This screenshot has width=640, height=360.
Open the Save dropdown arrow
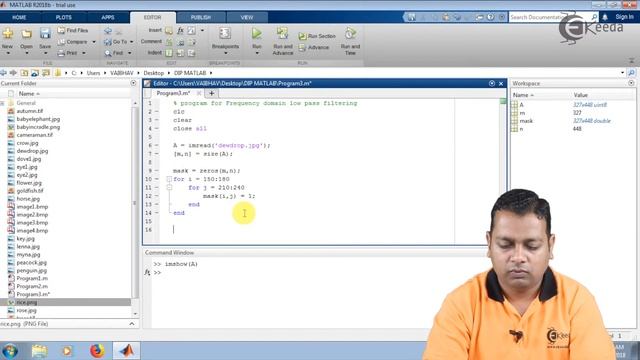[45, 53]
